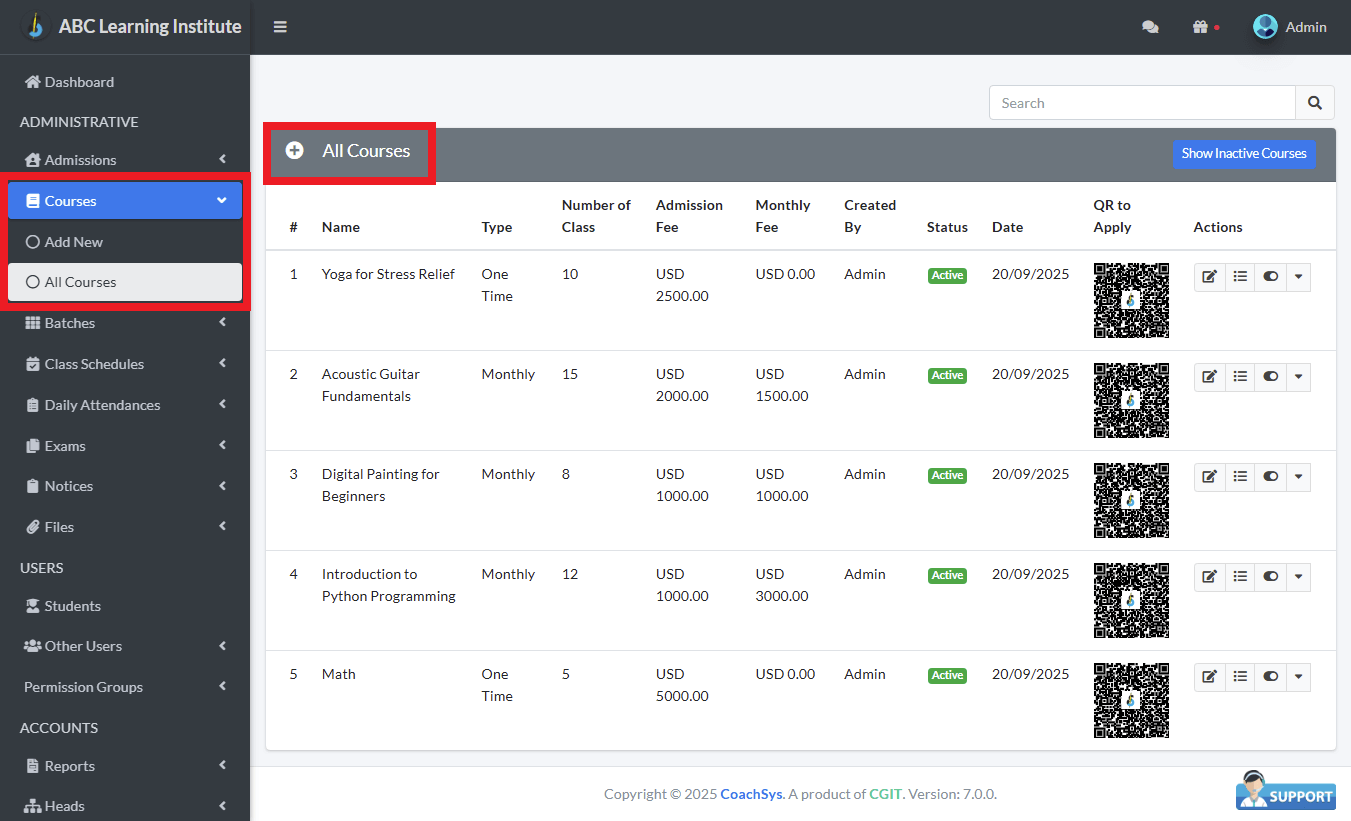
Task: Click the hamburger menu icon in top bar
Action: (280, 27)
